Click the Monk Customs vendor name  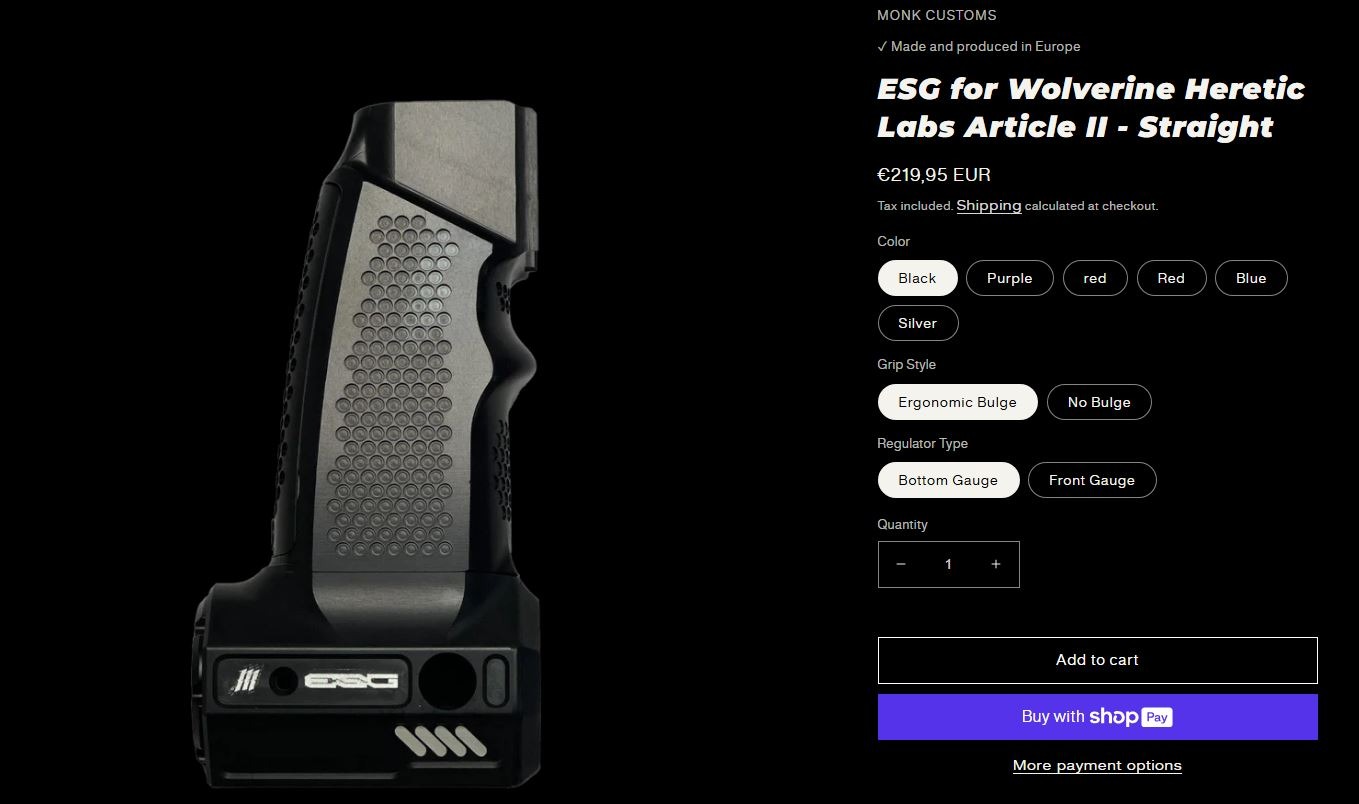(937, 15)
